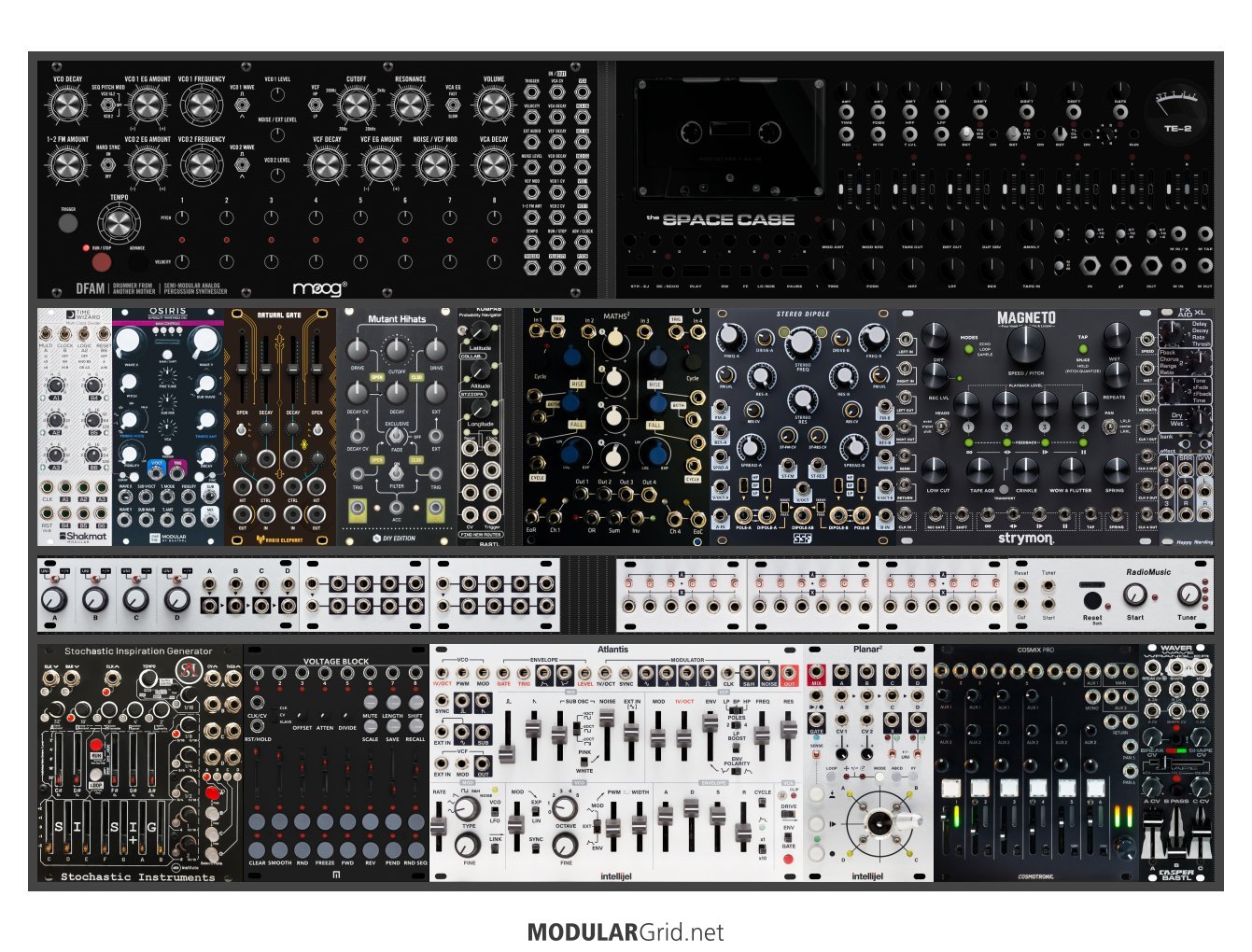Image resolution: width=1252 pixels, height=952 pixels.
Task: Click the red Atlantis Out jack
Action: [x=790, y=674]
